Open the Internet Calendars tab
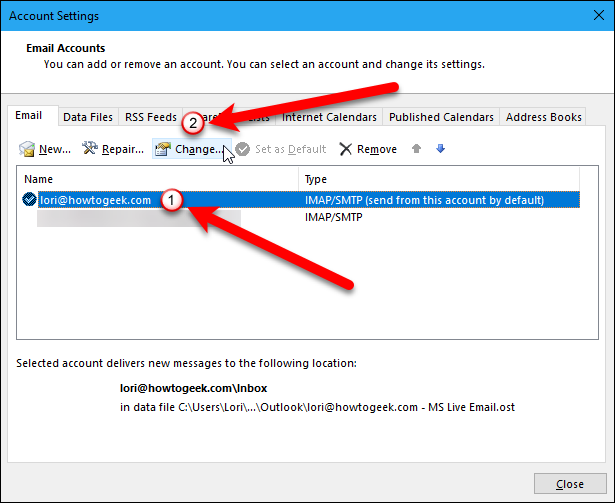This screenshot has height=503, width=615. pyautogui.click(x=329, y=117)
